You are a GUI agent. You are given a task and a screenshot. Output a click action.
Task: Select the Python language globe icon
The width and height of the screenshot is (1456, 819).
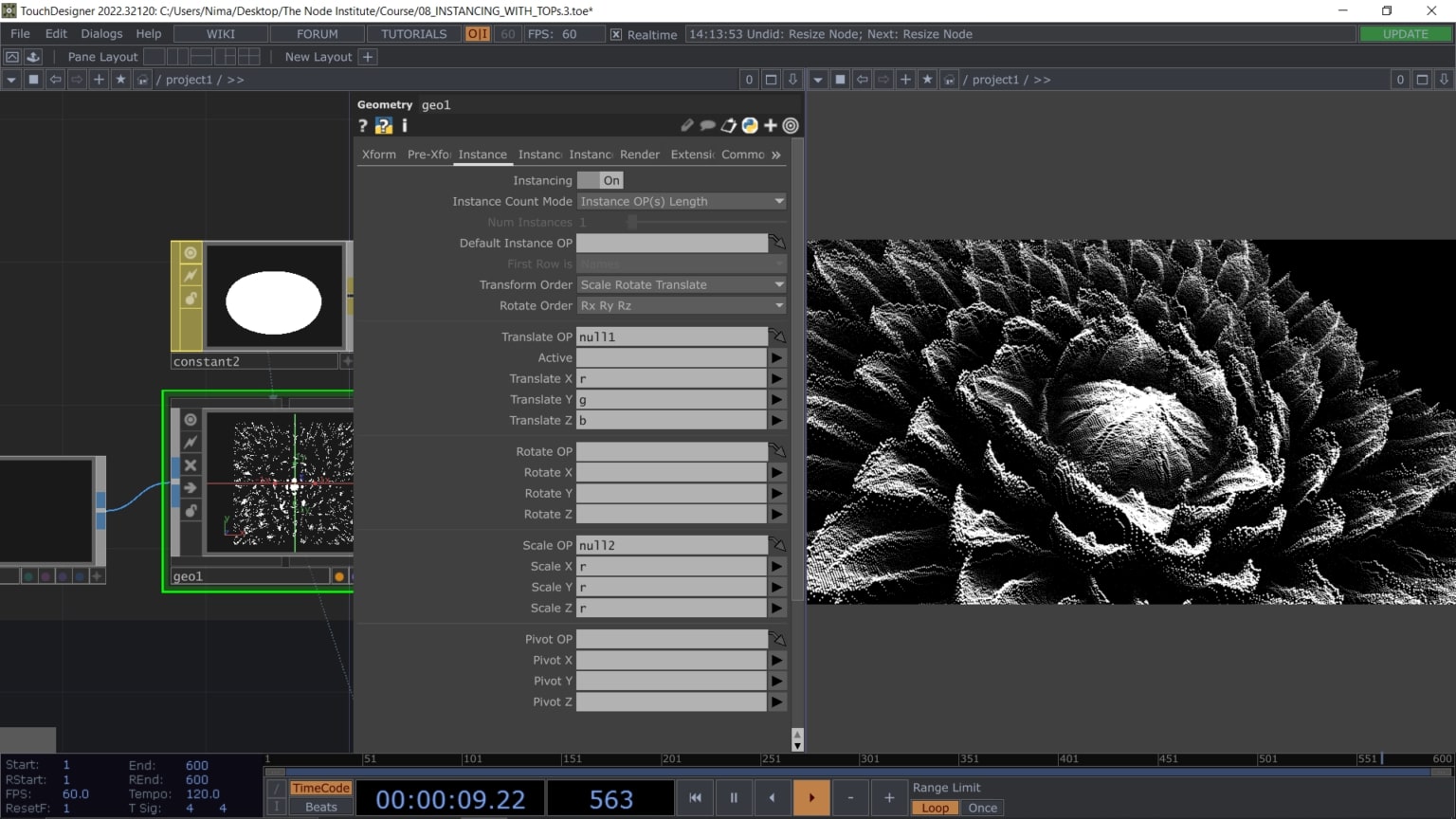tap(749, 125)
